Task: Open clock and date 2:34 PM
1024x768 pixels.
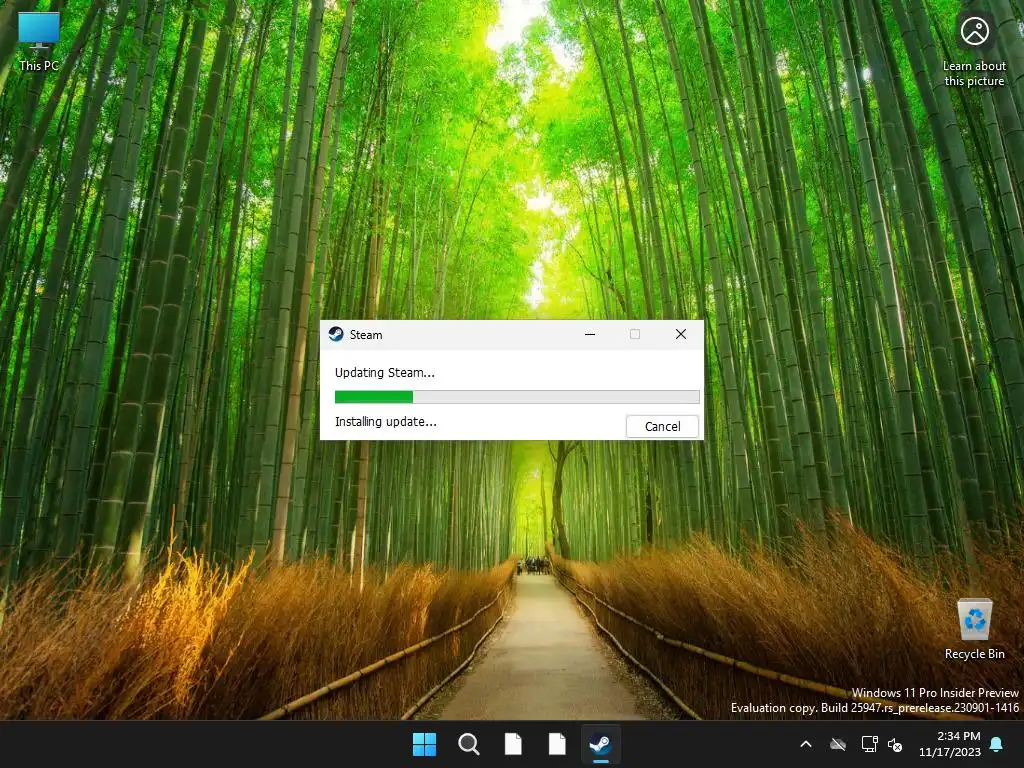Action: (x=950, y=744)
